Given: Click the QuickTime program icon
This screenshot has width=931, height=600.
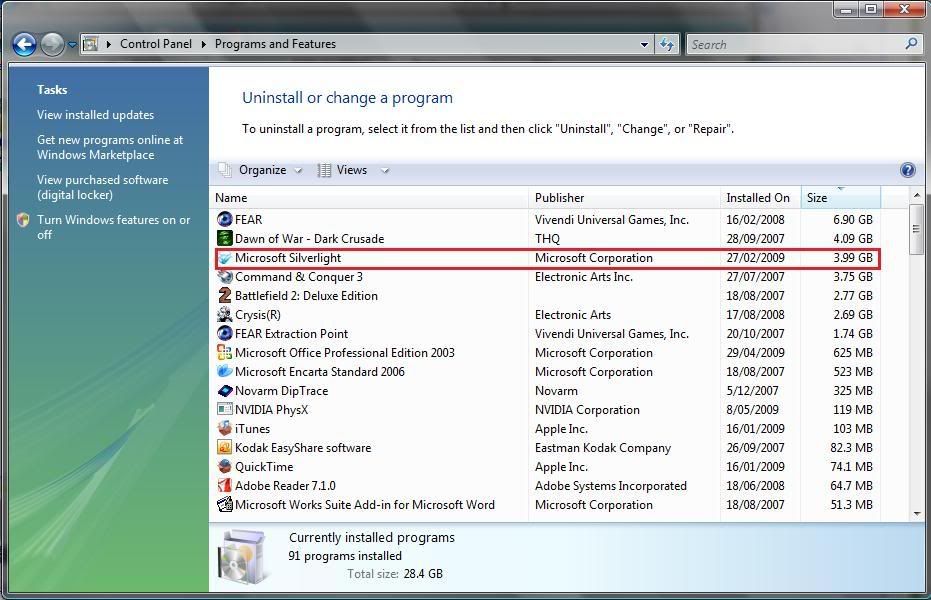Looking at the screenshot, I should pos(224,466).
